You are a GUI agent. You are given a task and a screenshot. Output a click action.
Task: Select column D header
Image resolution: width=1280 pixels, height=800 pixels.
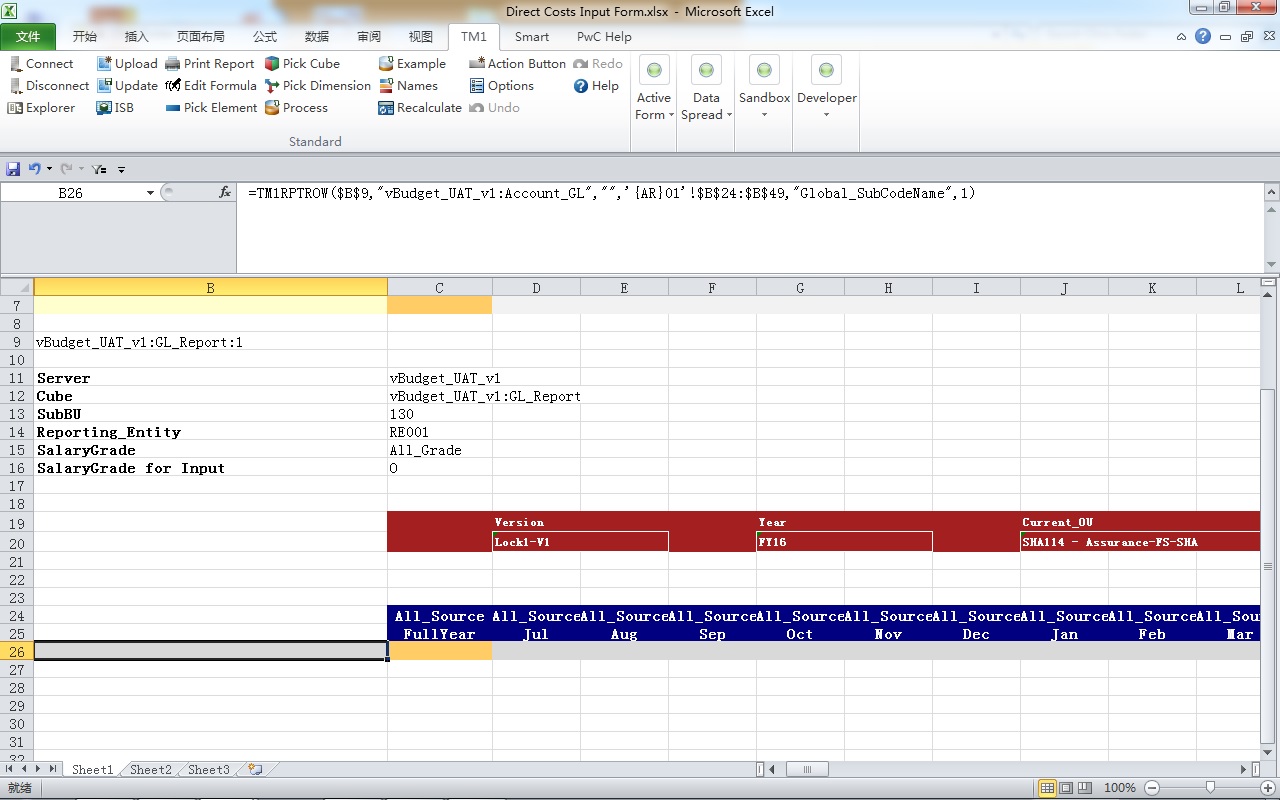[x=536, y=288]
